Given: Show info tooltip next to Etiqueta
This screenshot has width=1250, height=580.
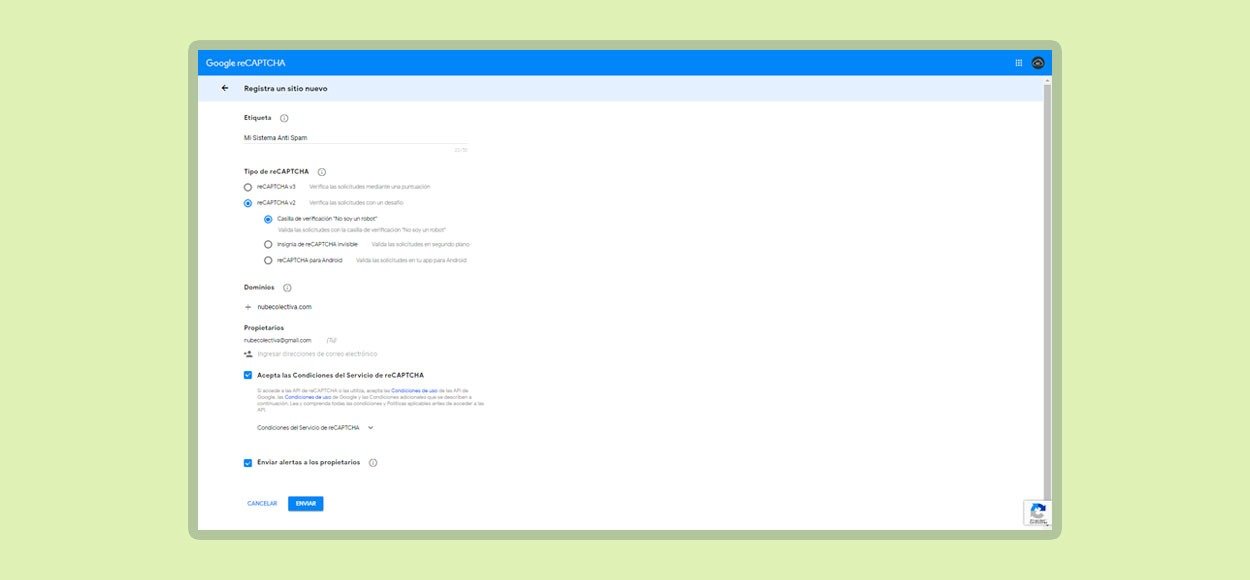Looking at the screenshot, I should (x=284, y=118).
